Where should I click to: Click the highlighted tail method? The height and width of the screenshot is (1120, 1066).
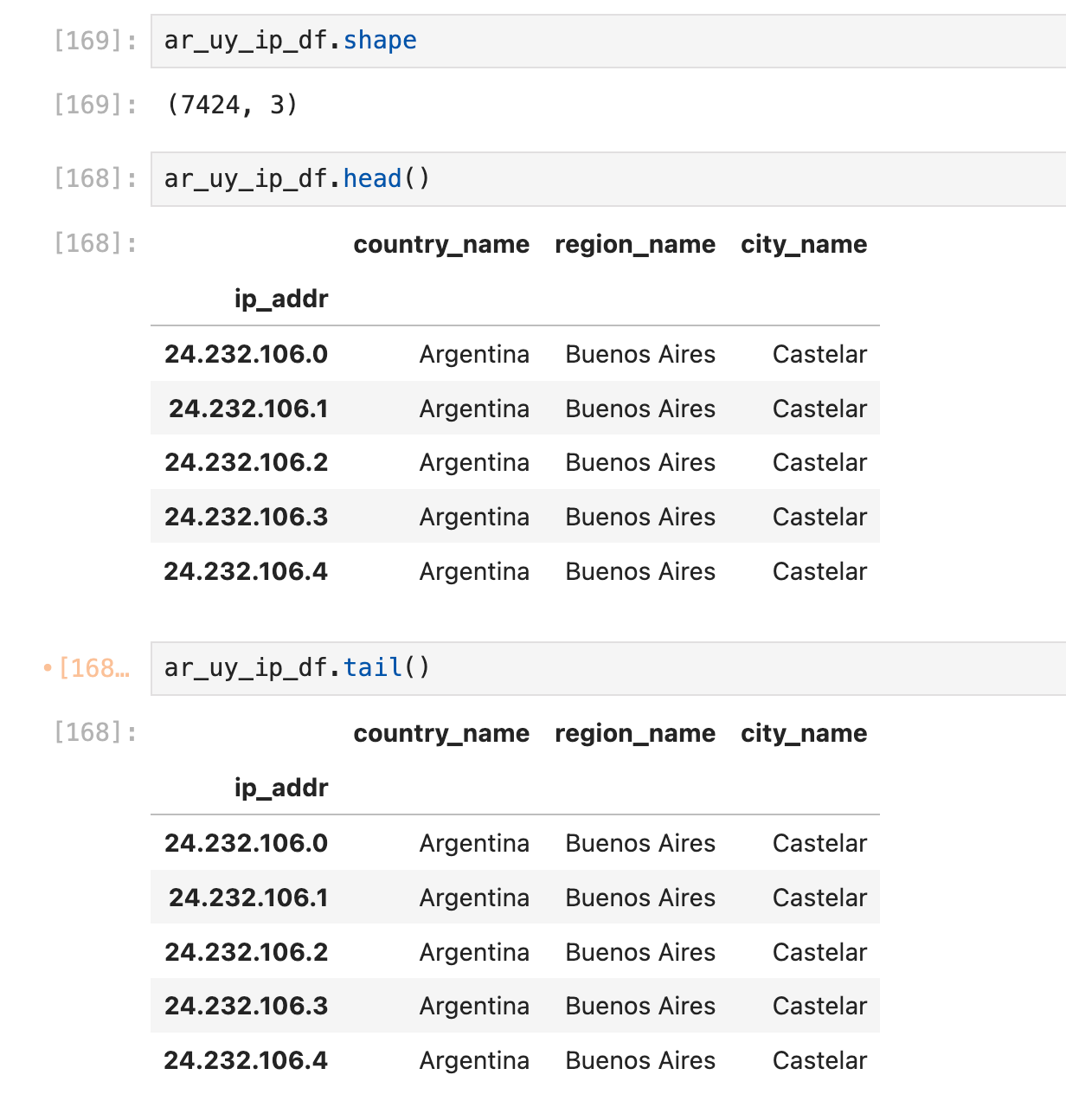[x=371, y=667]
